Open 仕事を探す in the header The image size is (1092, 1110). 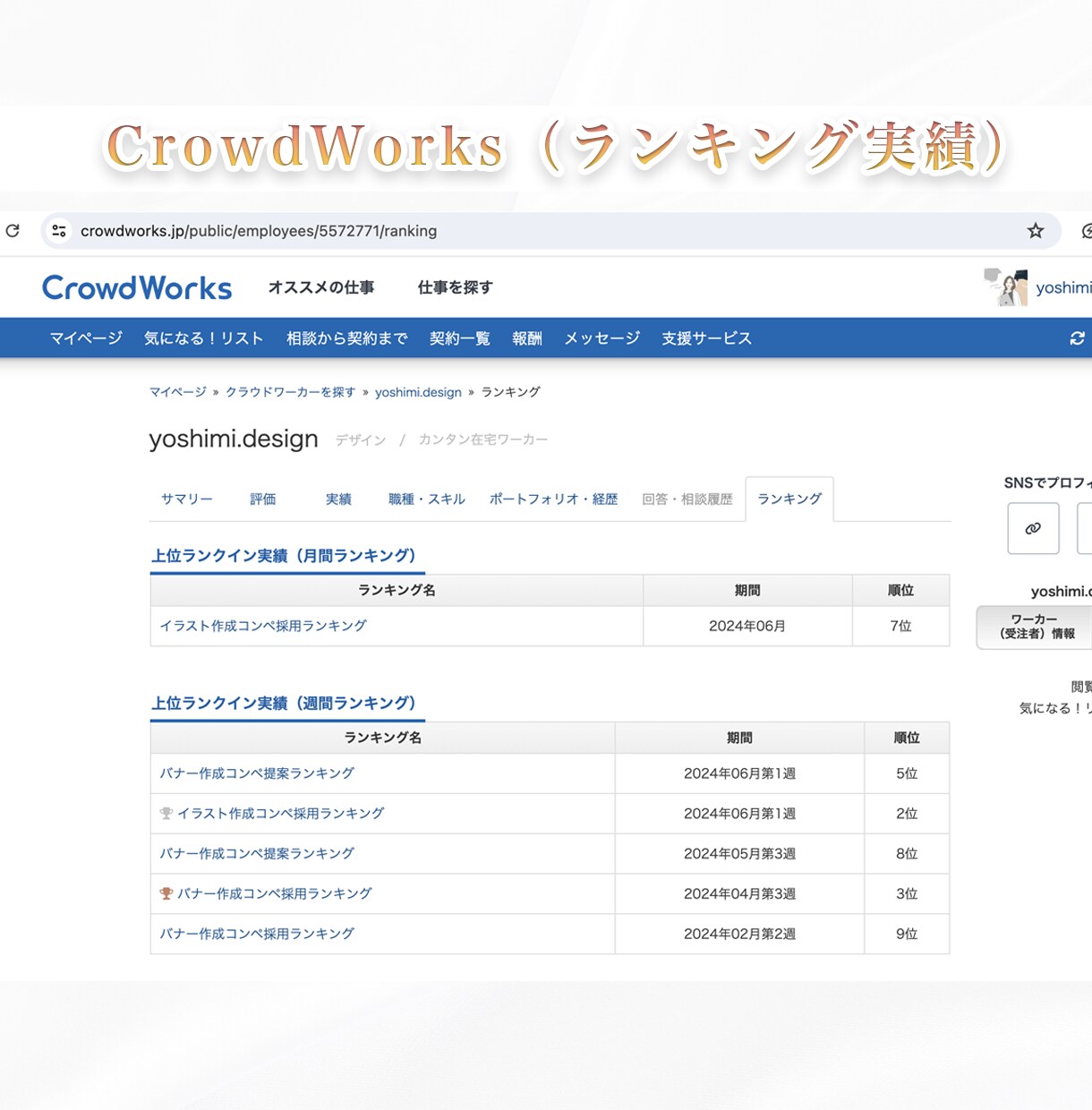[x=455, y=287]
